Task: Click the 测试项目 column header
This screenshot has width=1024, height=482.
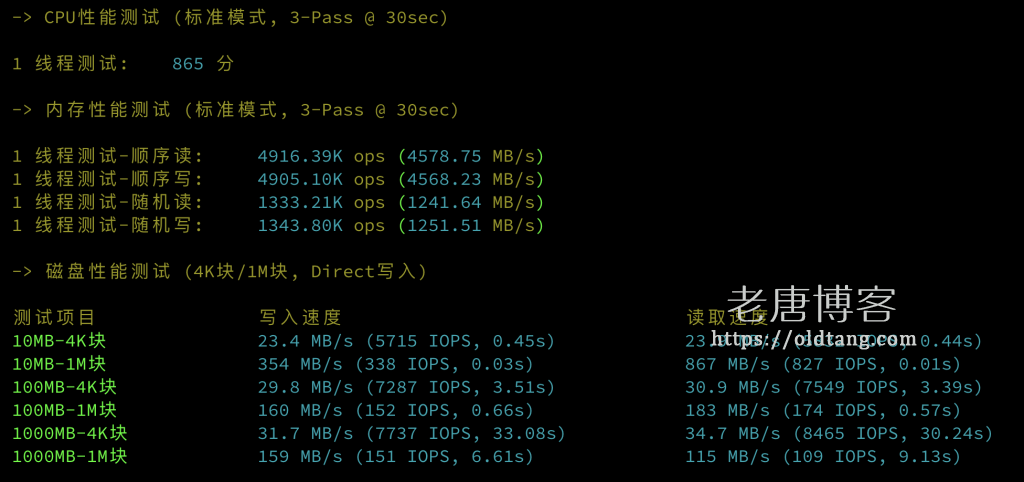Action: click(54, 317)
